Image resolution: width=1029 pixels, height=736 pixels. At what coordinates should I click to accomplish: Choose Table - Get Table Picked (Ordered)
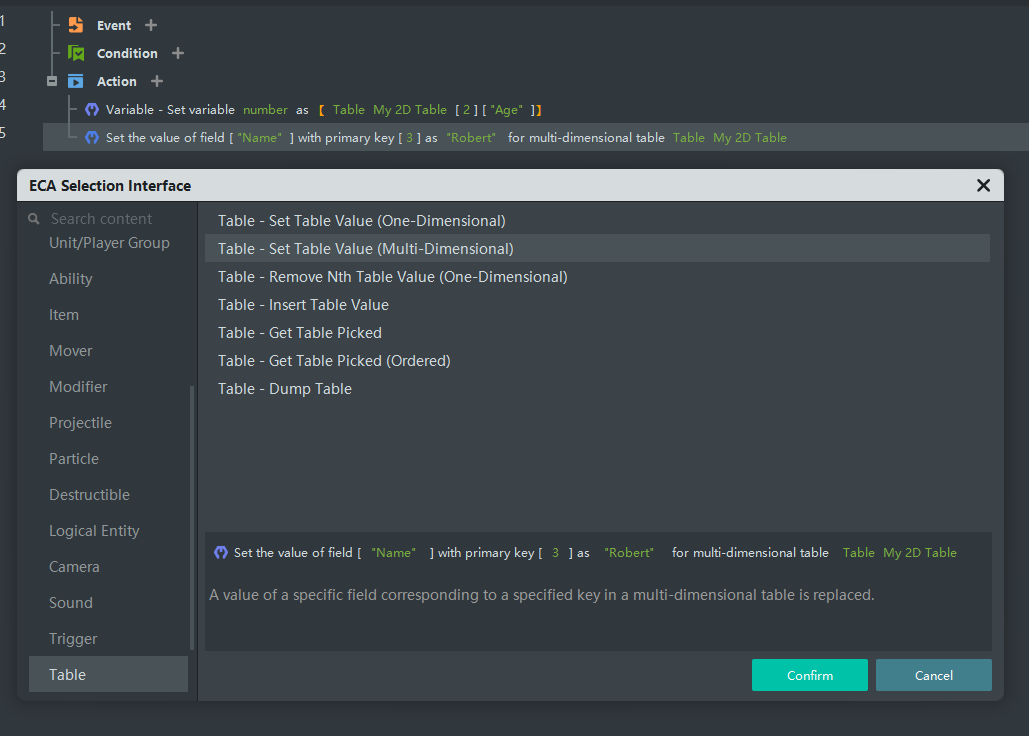[x=597, y=361]
